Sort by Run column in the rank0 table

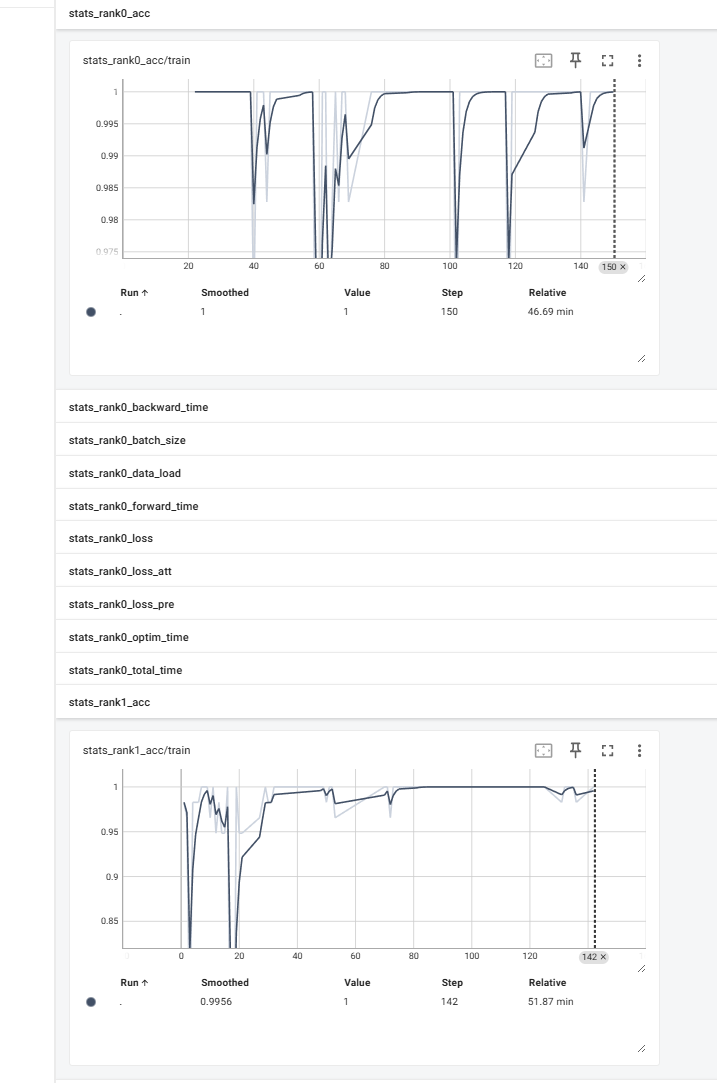tap(134, 293)
